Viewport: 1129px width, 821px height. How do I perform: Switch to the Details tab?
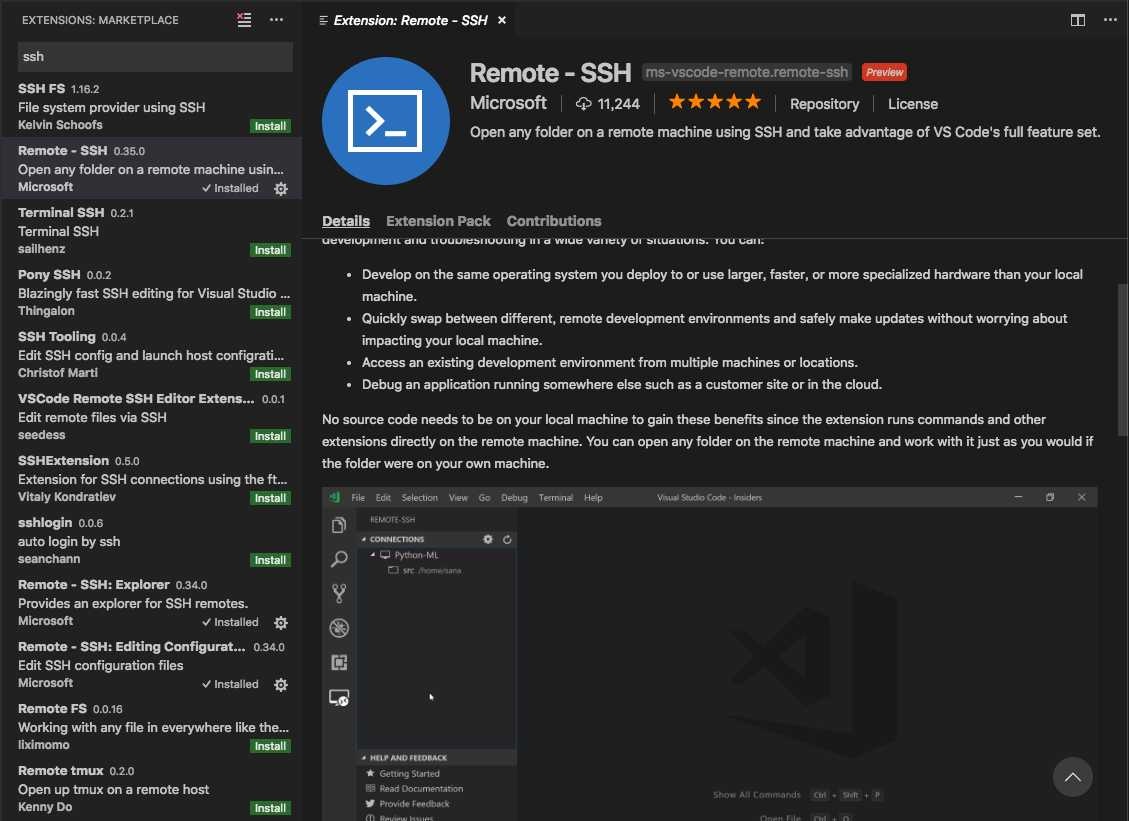click(346, 221)
